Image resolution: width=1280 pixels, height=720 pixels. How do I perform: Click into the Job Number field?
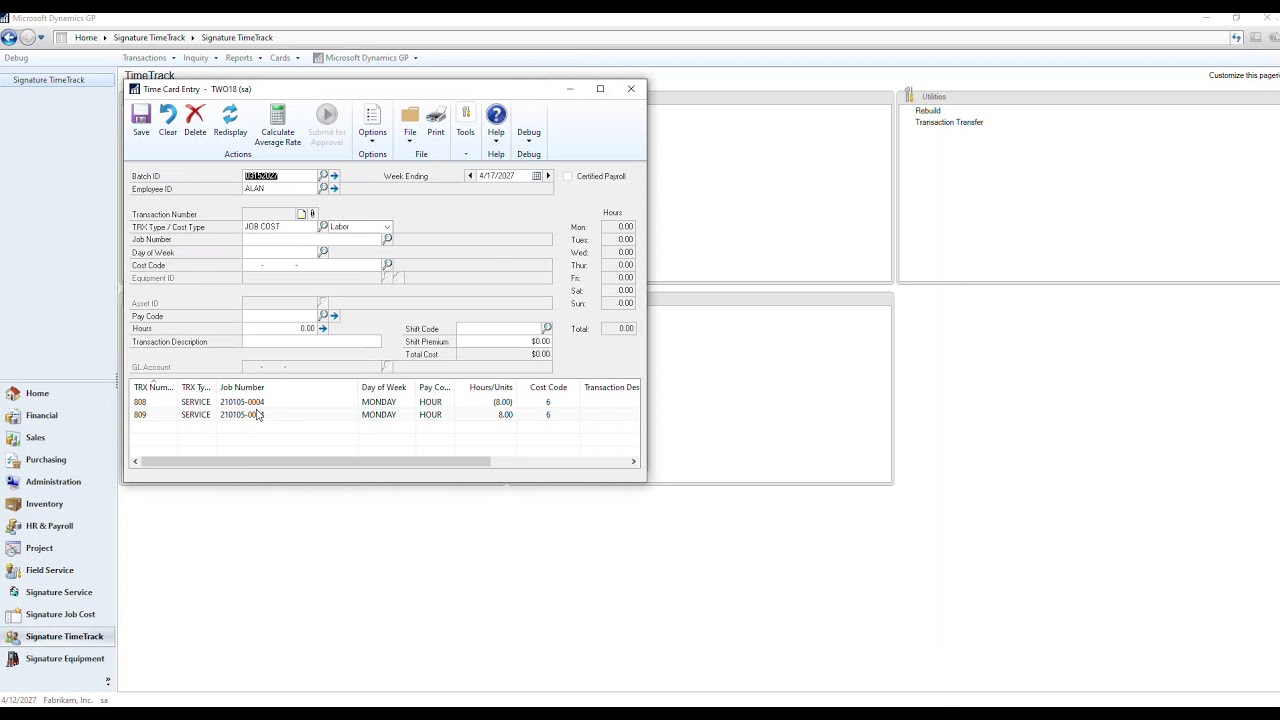click(312, 240)
